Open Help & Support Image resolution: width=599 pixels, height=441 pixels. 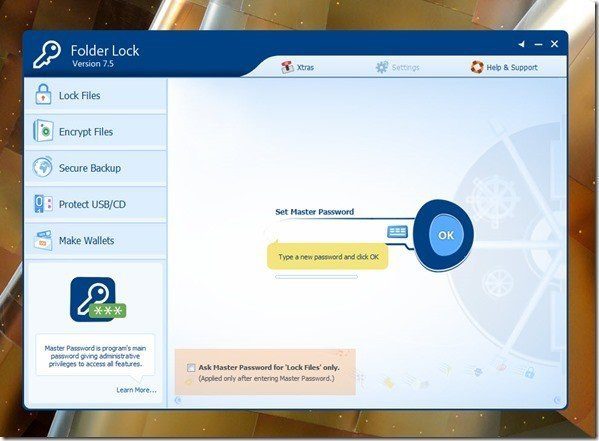coord(504,67)
